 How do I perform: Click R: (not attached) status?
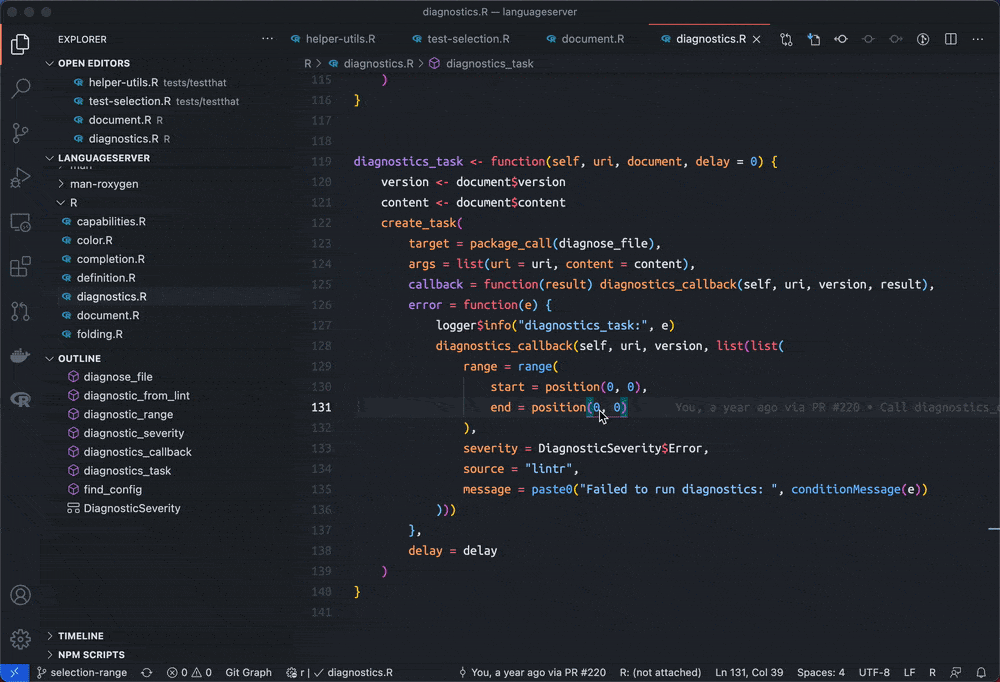(x=660, y=672)
